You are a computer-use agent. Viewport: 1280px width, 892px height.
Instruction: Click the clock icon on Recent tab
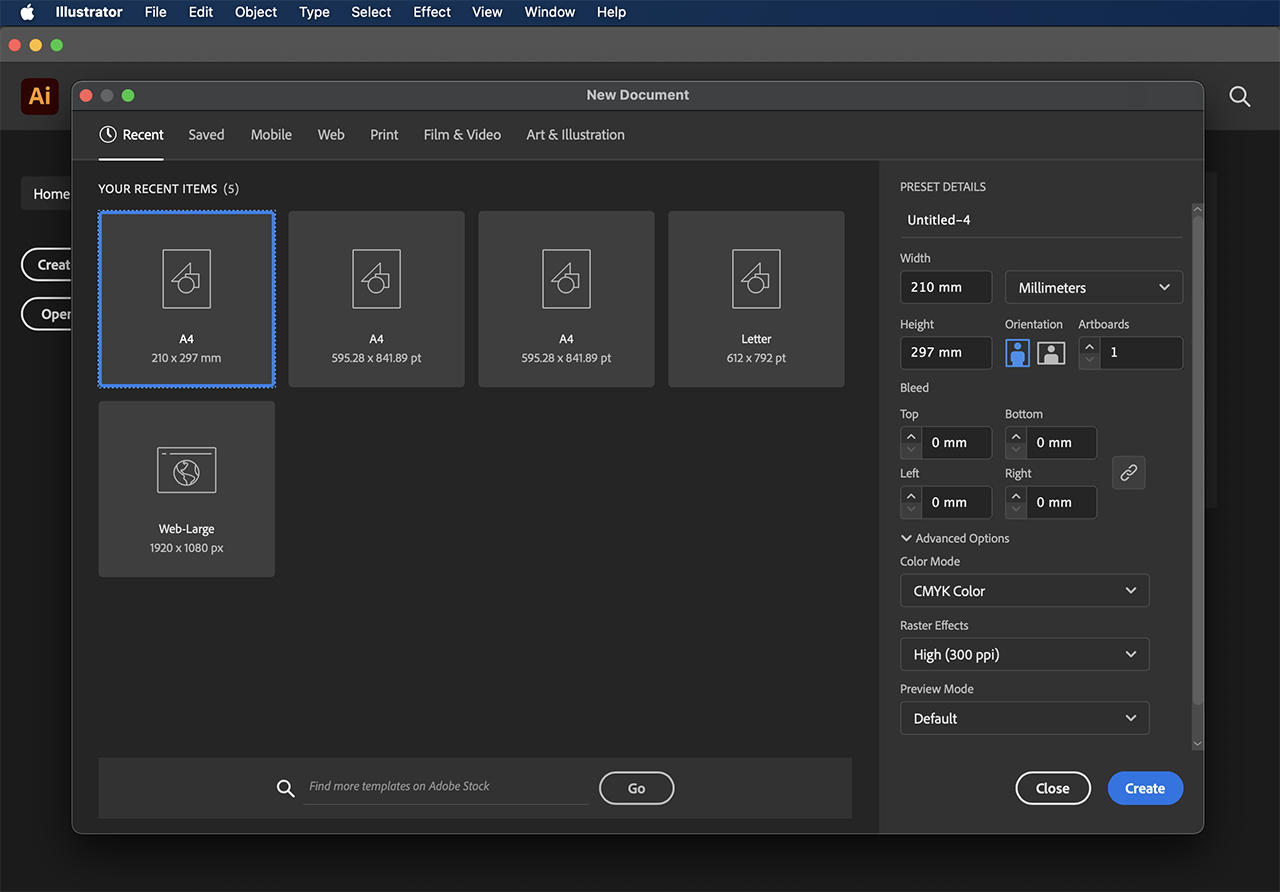(x=108, y=134)
